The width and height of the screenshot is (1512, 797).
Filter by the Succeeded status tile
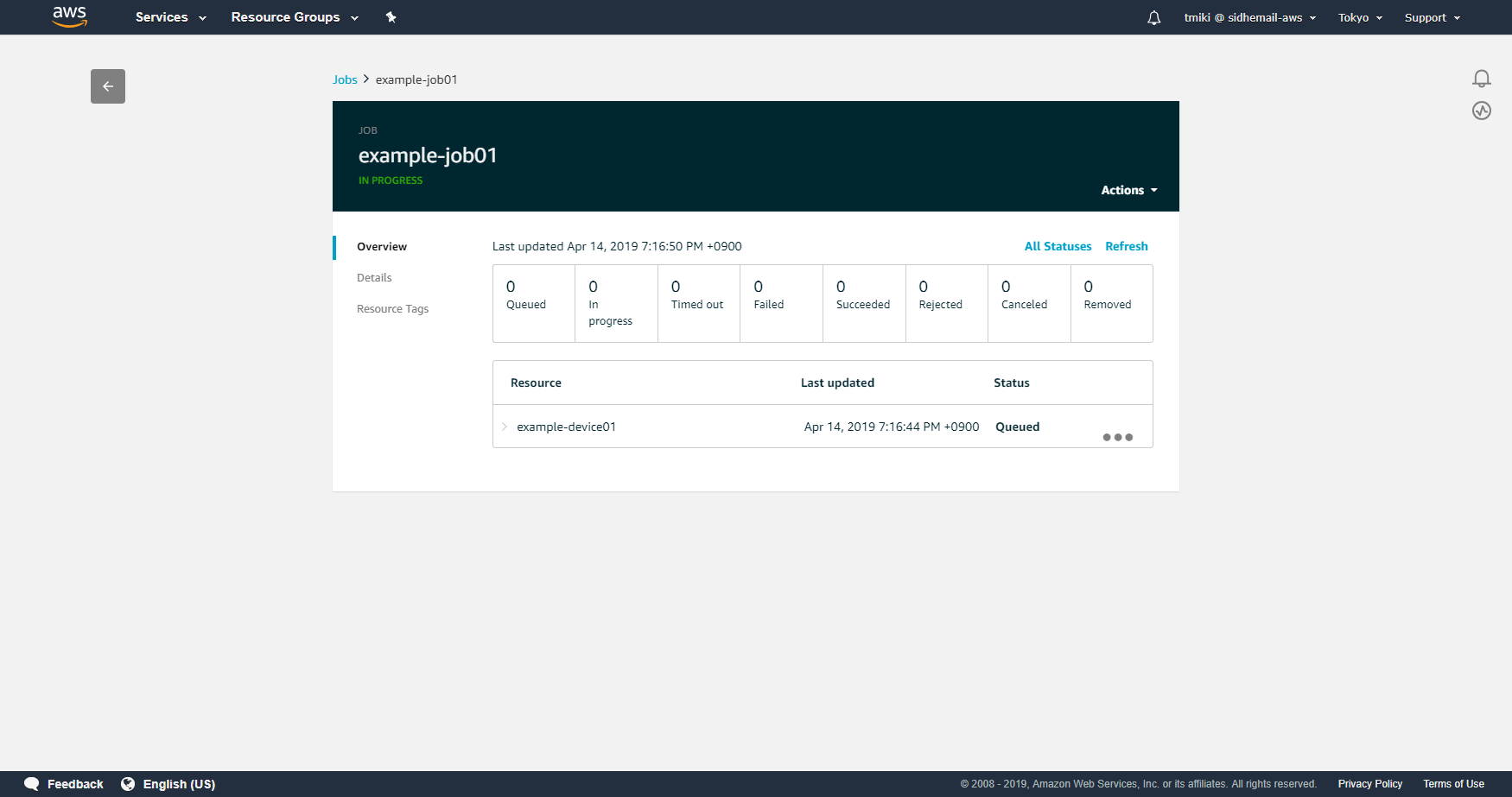pyautogui.click(x=864, y=304)
